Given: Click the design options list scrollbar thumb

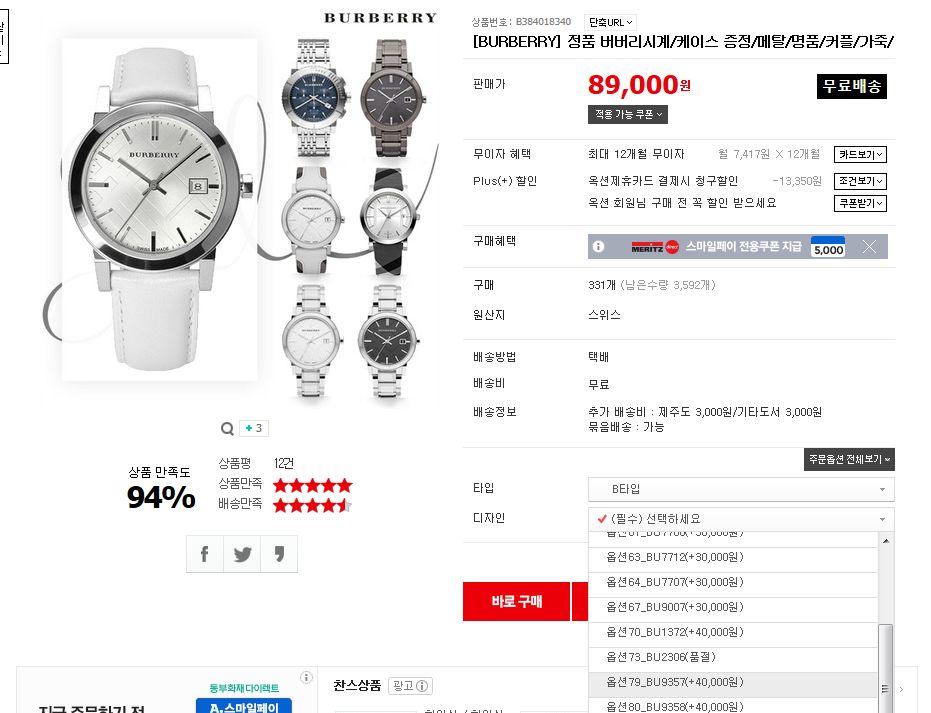Looking at the screenshot, I should [885, 668].
